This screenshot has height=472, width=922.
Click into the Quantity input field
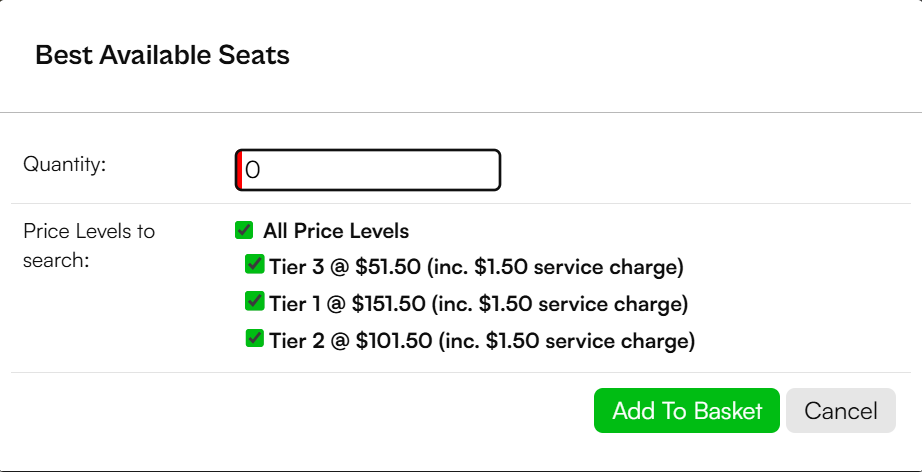368,170
